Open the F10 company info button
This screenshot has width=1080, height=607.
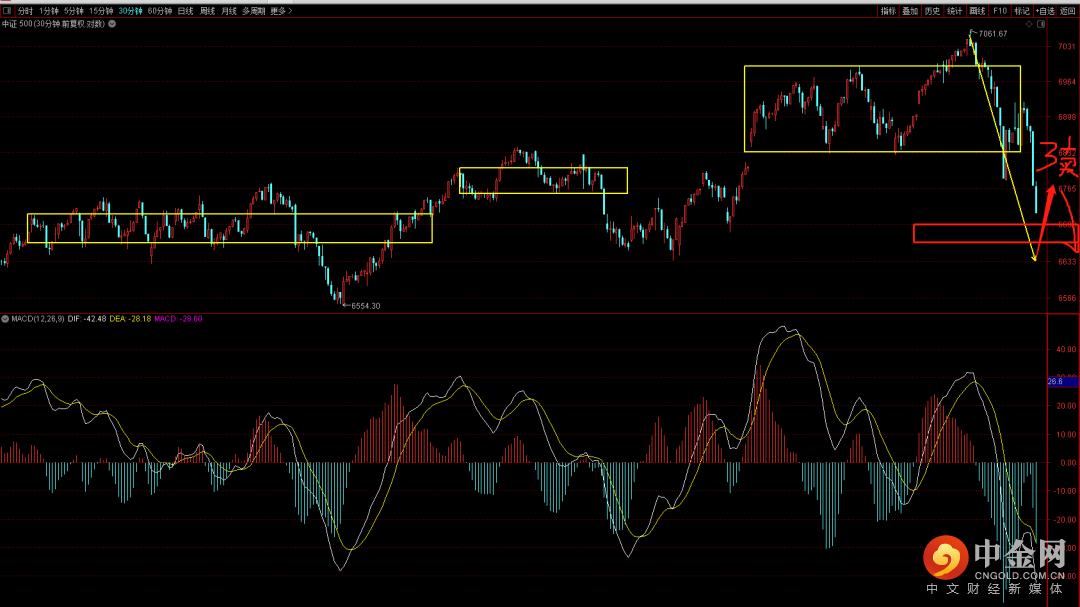coord(999,11)
